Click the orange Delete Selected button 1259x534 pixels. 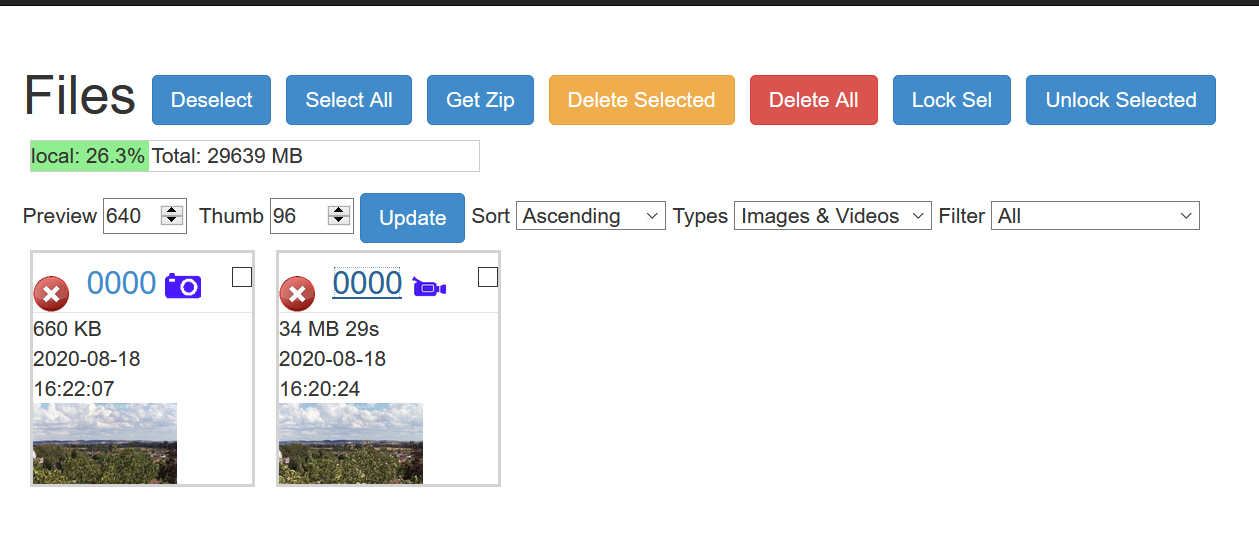642,100
